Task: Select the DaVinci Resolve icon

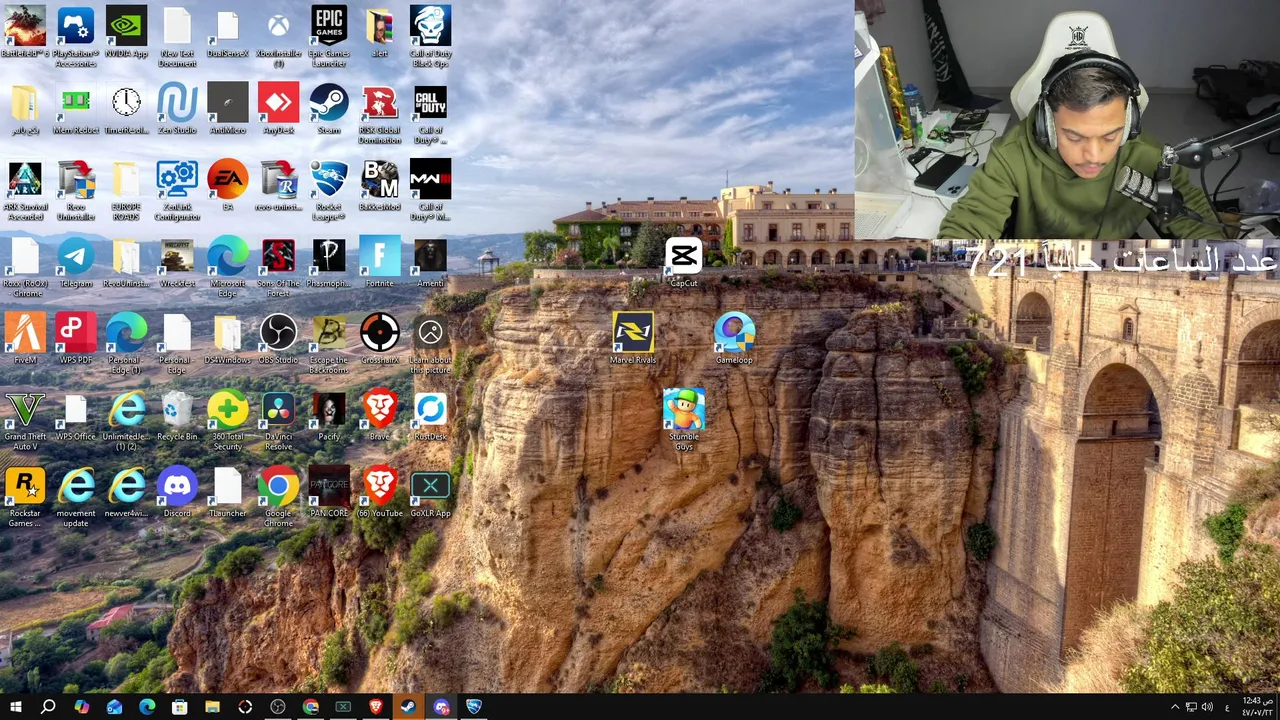Action: point(278,421)
